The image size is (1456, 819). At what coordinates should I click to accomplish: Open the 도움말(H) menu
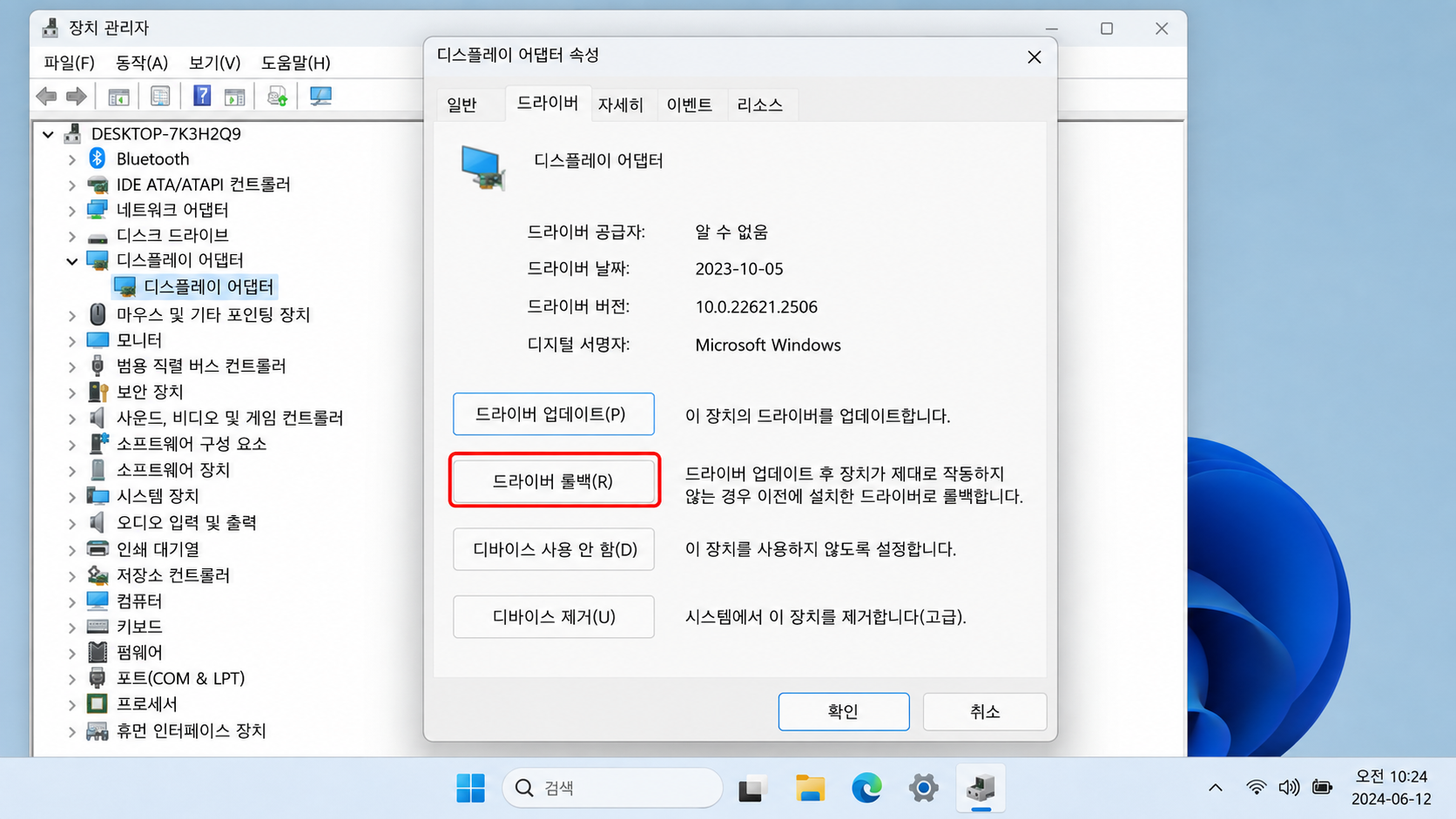point(295,63)
